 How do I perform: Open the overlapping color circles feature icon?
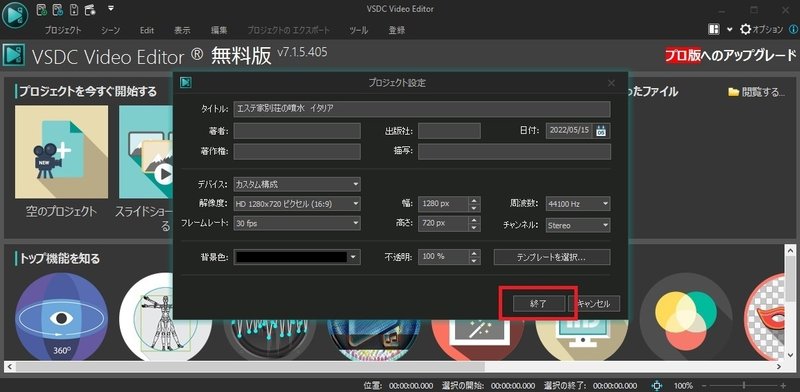point(686,317)
